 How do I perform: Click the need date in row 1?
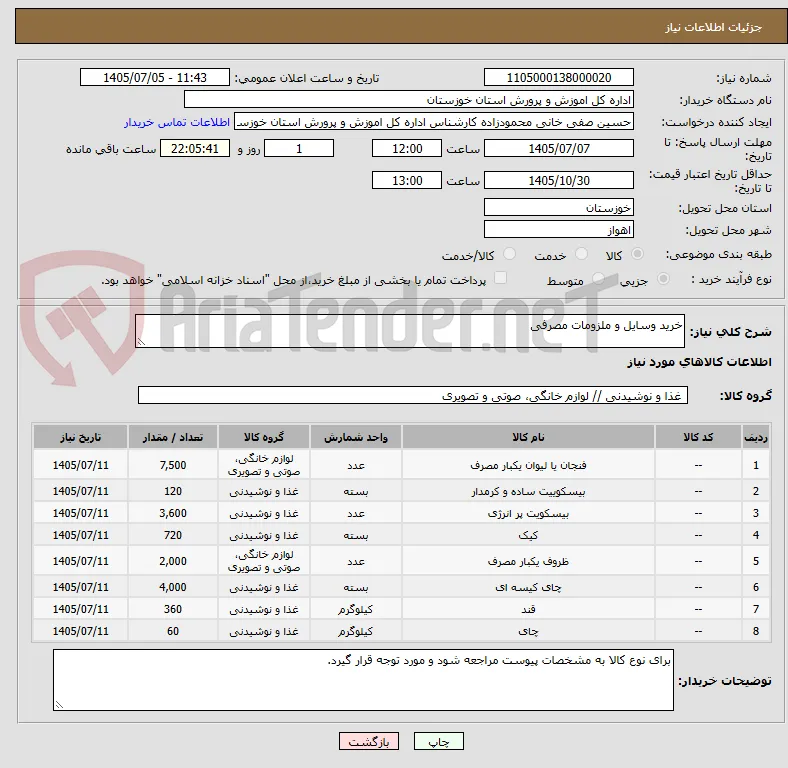coord(80,465)
